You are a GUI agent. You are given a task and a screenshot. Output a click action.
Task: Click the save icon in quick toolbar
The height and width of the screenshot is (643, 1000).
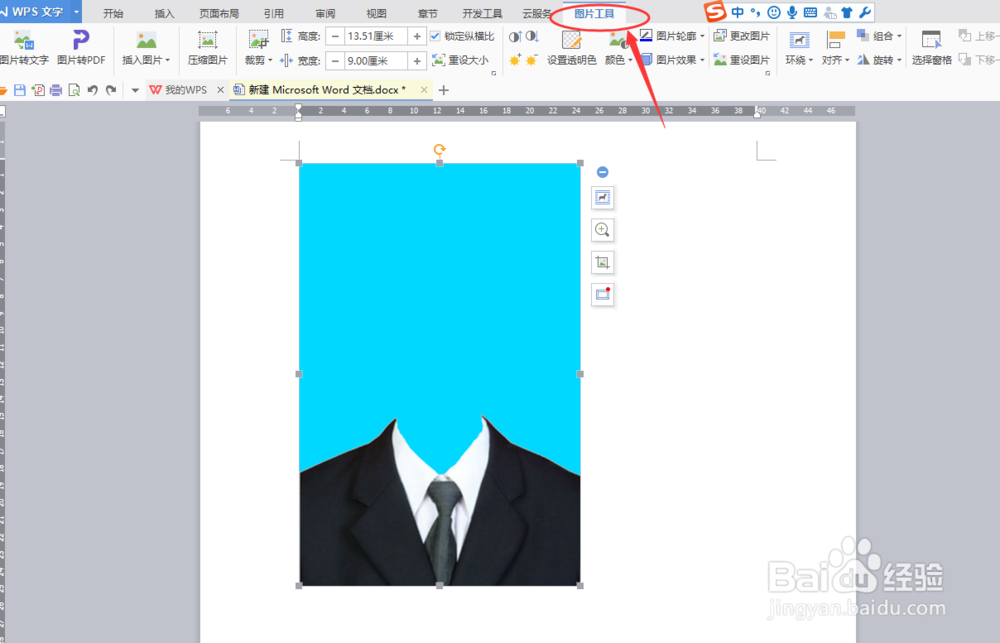[20, 91]
